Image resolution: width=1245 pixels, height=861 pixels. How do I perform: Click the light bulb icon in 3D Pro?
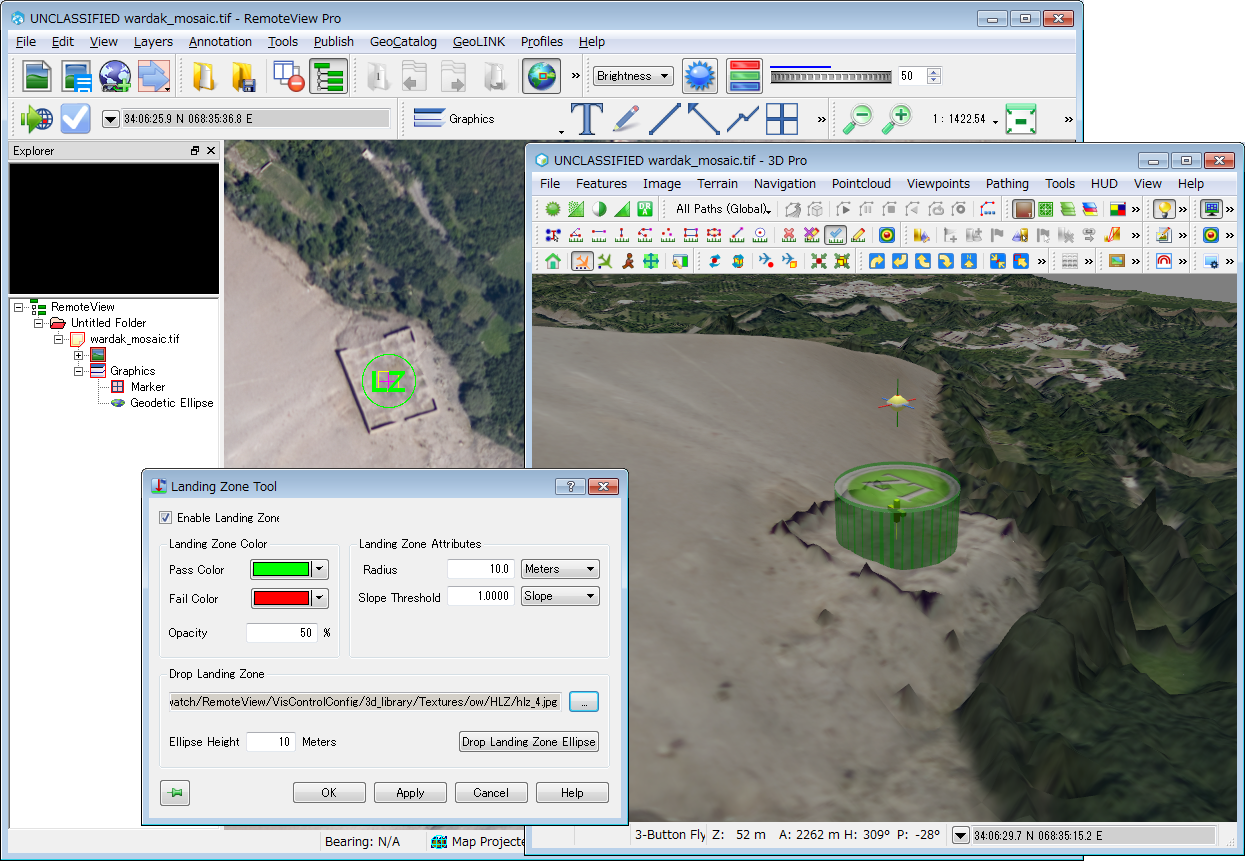pos(1163,209)
